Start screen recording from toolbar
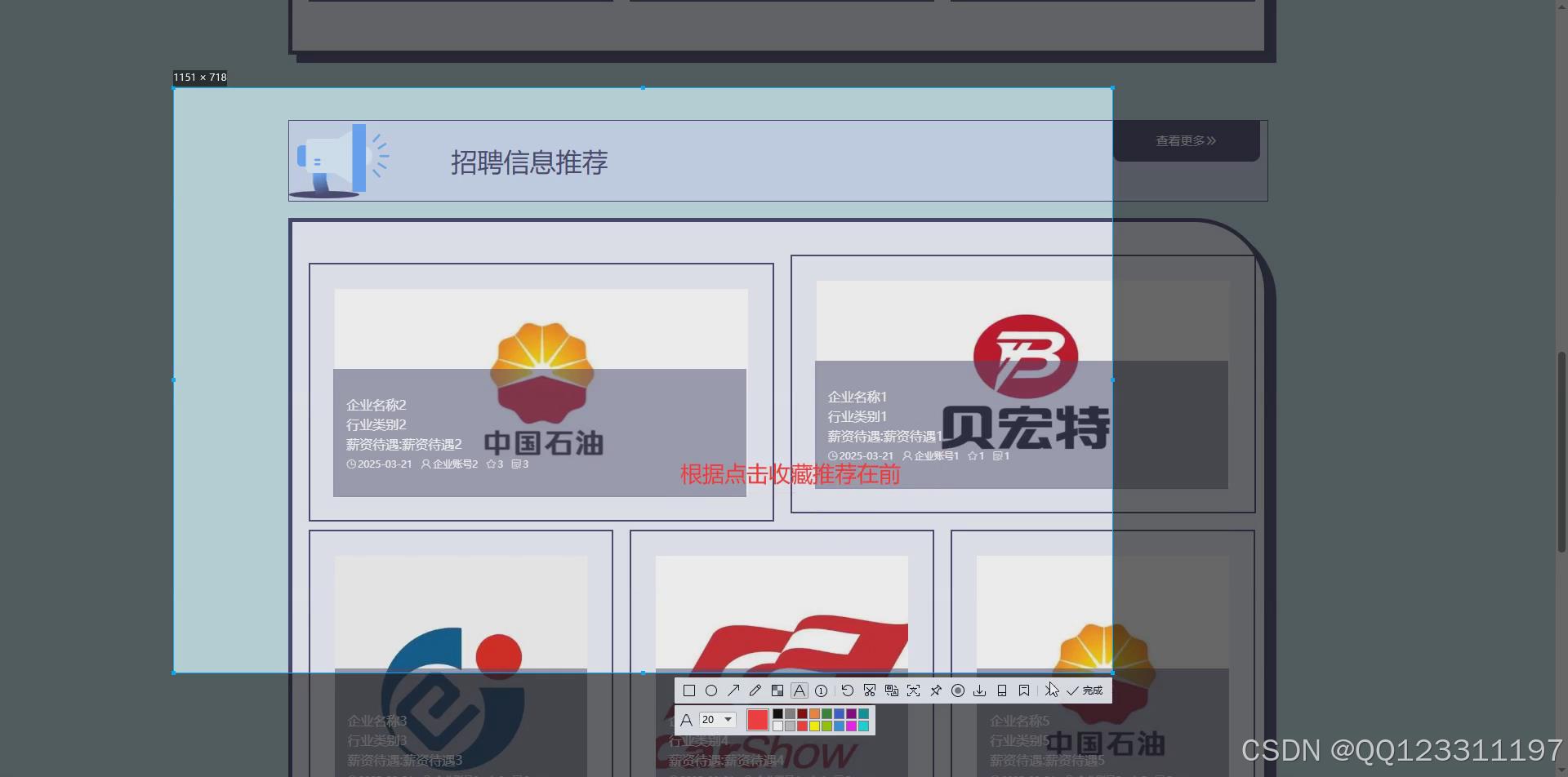The height and width of the screenshot is (777, 1568). click(958, 690)
